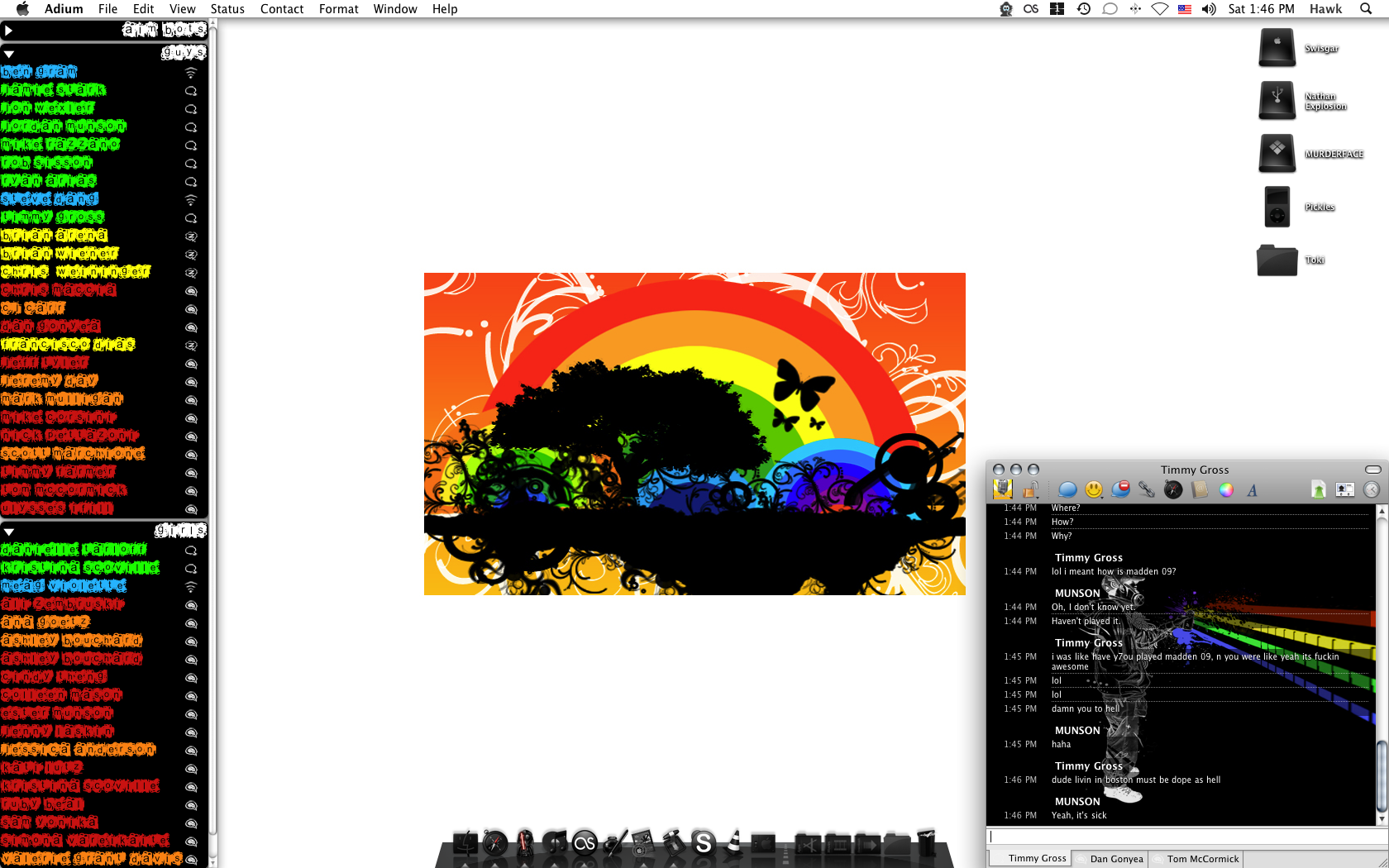The image size is (1389, 868).
Task: Click the open padlock encryption icon
Action: 1030,489
